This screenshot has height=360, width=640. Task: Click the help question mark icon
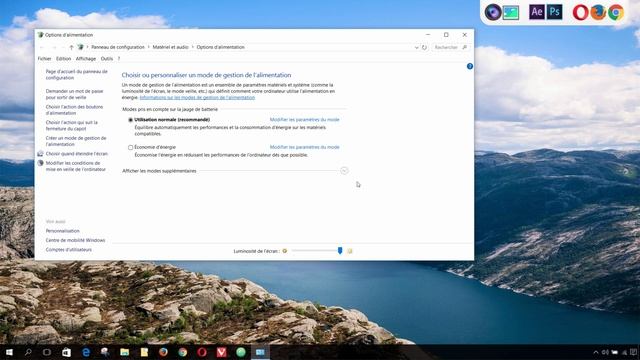coord(470,66)
